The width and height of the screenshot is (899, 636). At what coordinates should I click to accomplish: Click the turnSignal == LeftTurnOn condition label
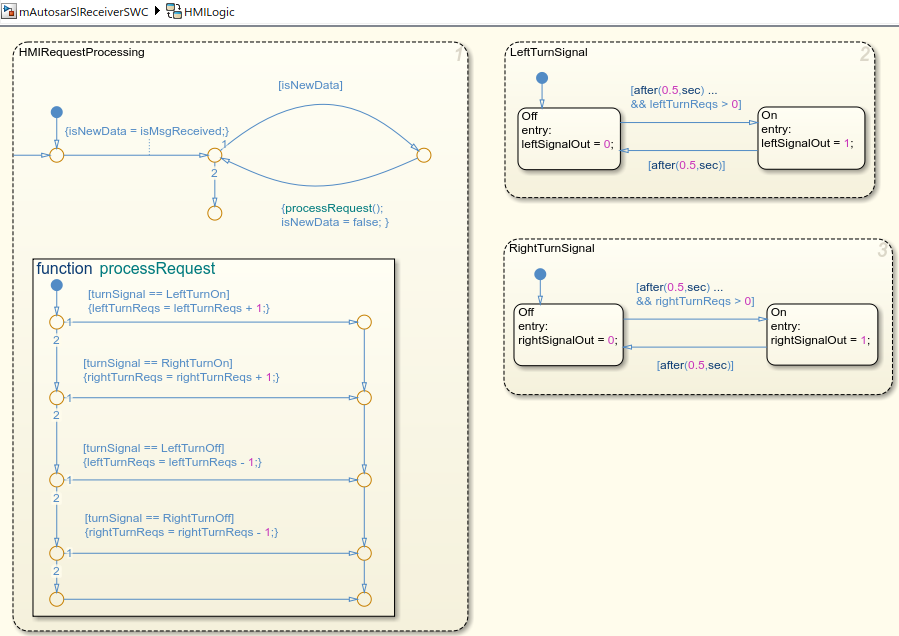pyautogui.click(x=158, y=294)
